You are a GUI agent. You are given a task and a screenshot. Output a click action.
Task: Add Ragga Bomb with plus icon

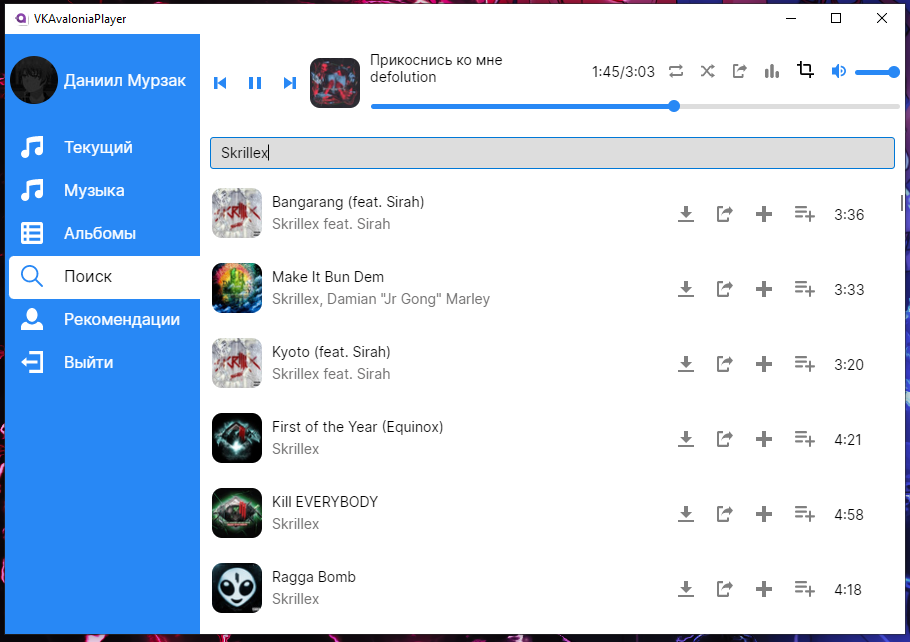764,589
